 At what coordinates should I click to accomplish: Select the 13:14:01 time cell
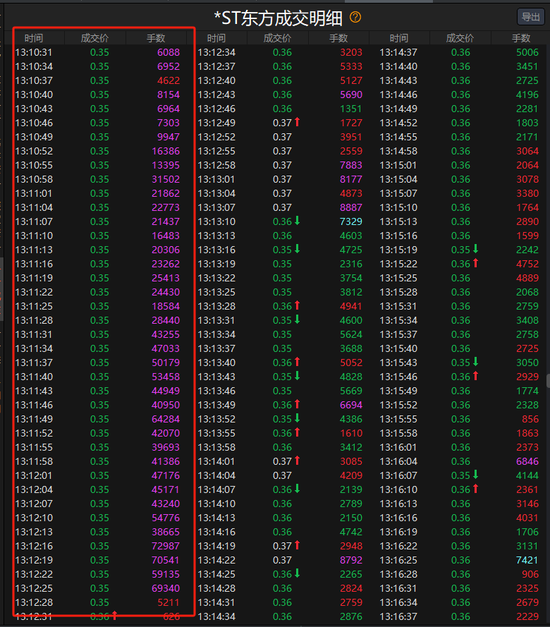coord(216,461)
